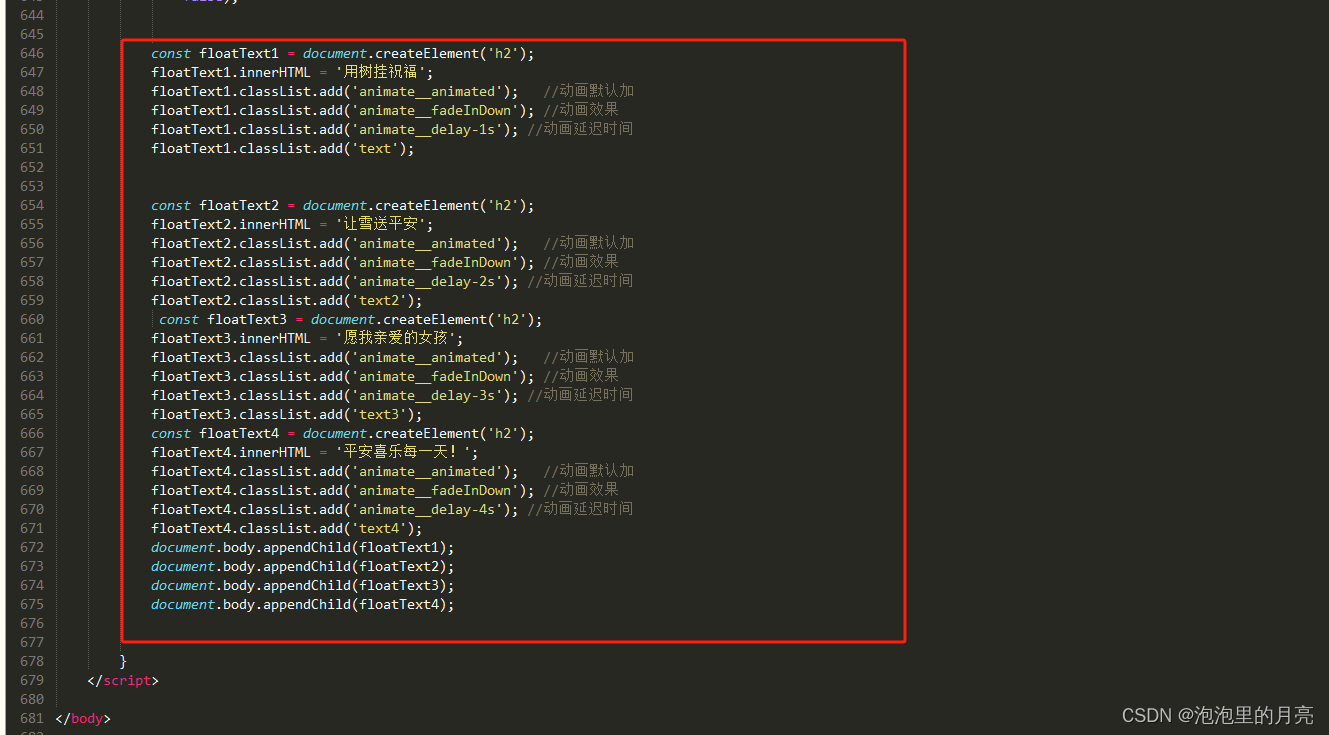Click 'const floatText2' declaration

tap(215, 205)
